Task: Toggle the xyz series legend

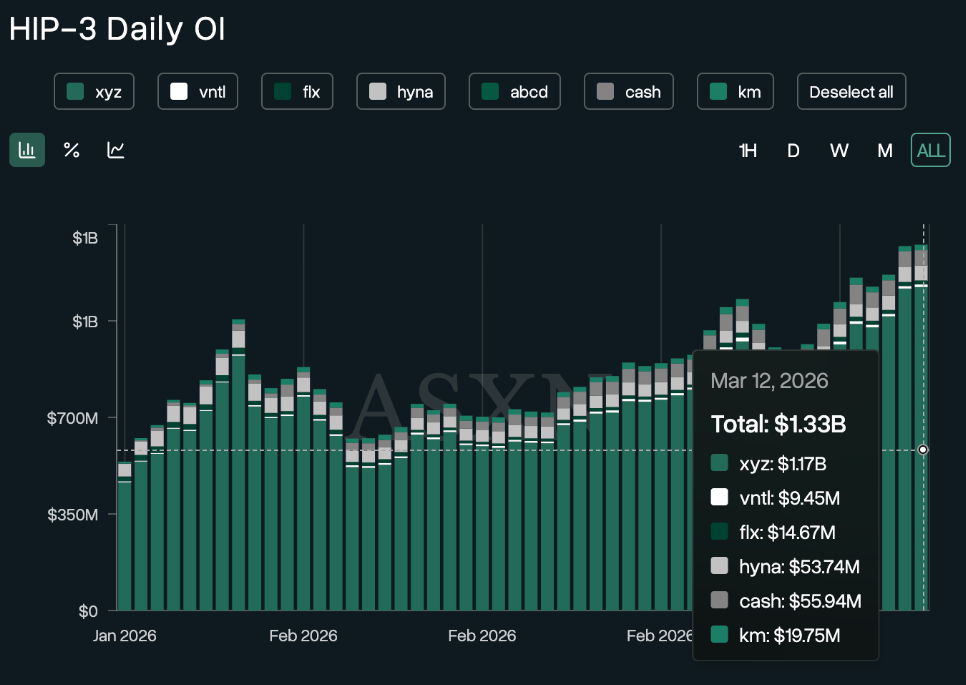Action: (x=93, y=92)
